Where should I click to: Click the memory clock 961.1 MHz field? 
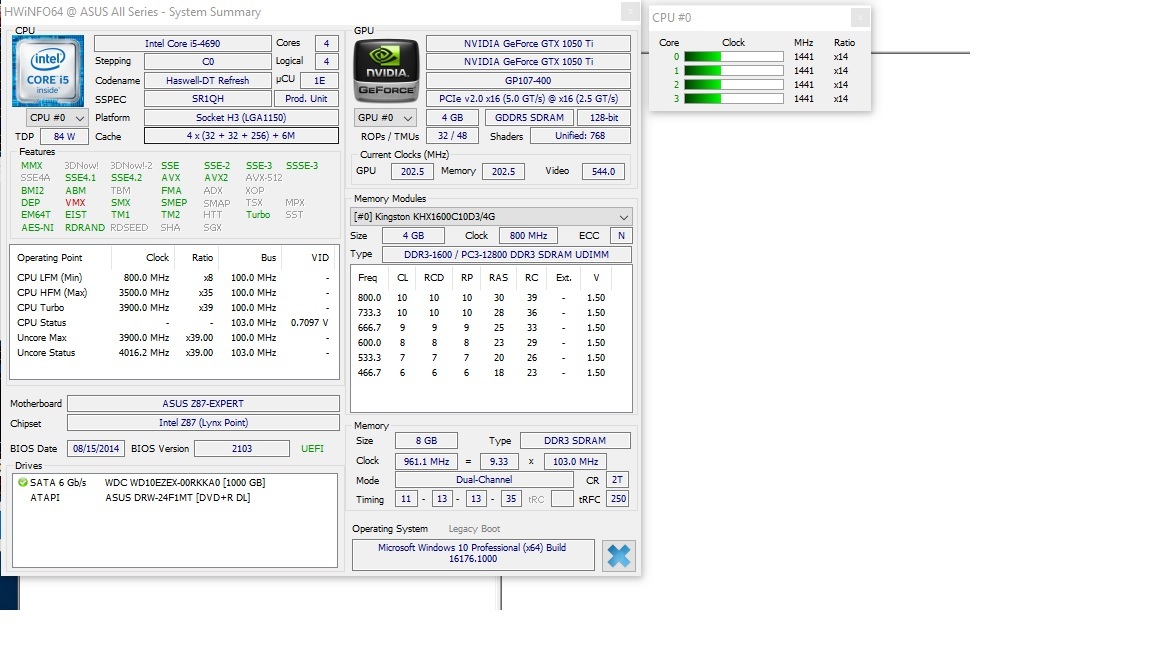click(426, 461)
